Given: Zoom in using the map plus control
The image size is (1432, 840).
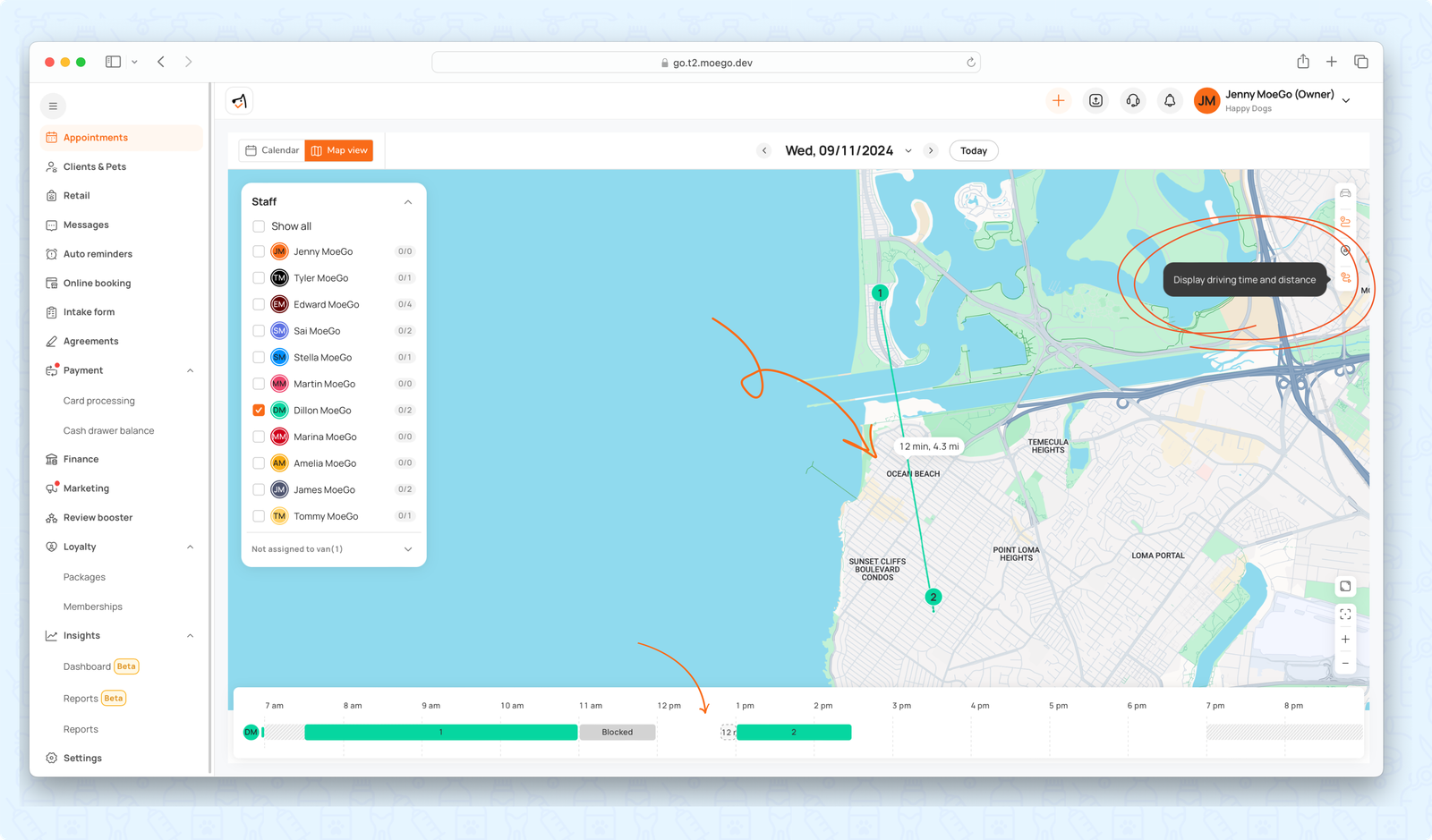Looking at the screenshot, I should [1345, 639].
